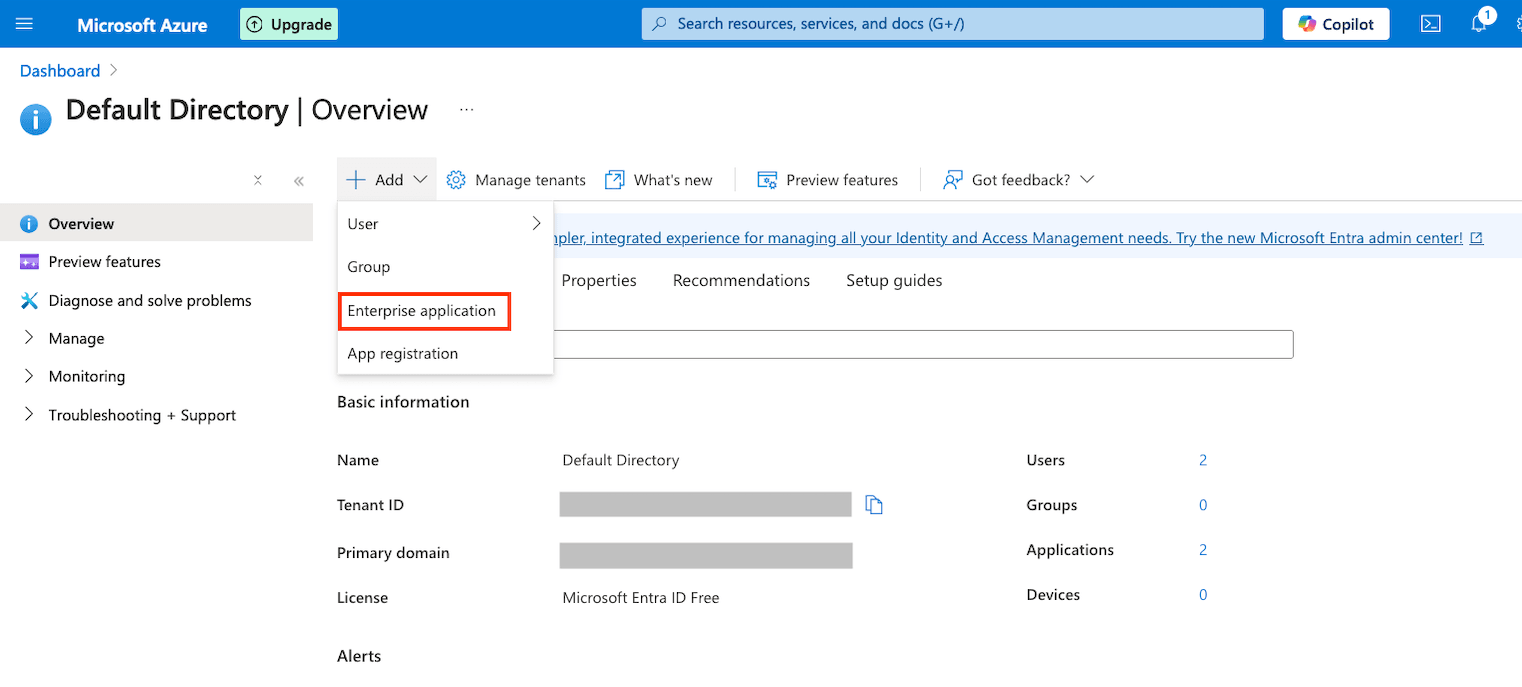Select App registration menu item
Image resolution: width=1522 pixels, height=687 pixels.
445,354
